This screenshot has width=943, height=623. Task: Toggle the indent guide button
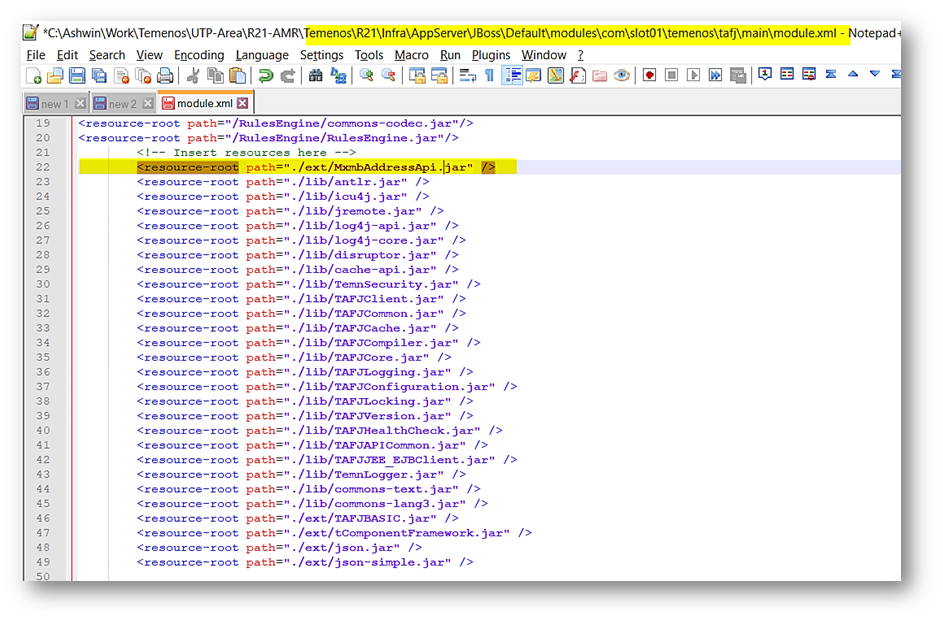(x=512, y=76)
